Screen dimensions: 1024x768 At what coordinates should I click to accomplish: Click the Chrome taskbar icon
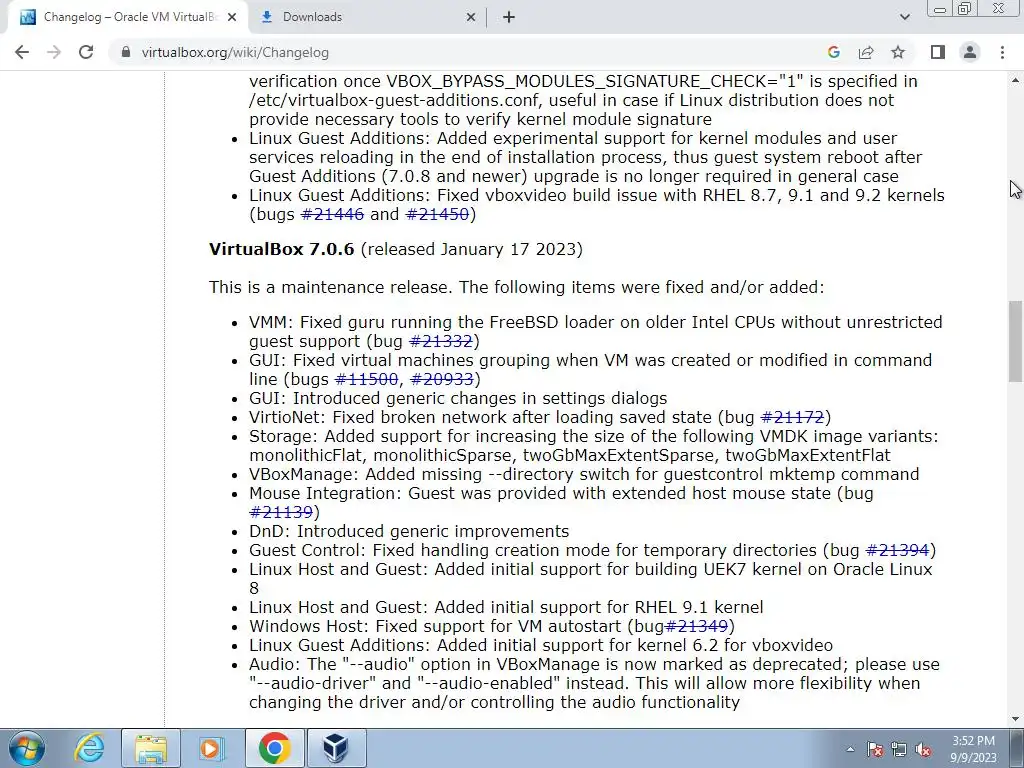coord(274,748)
